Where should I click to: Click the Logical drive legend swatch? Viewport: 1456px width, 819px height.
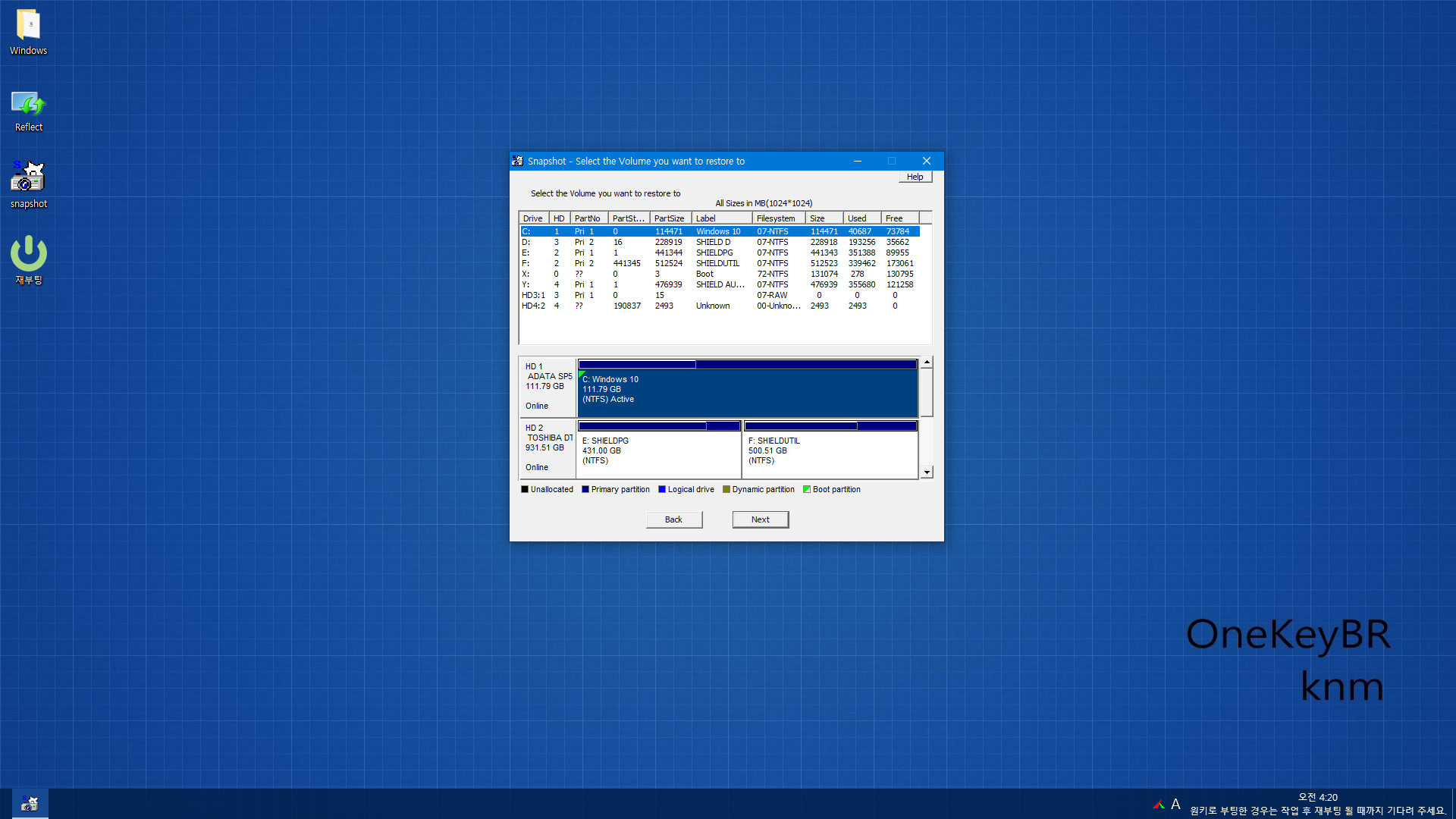click(x=662, y=490)
